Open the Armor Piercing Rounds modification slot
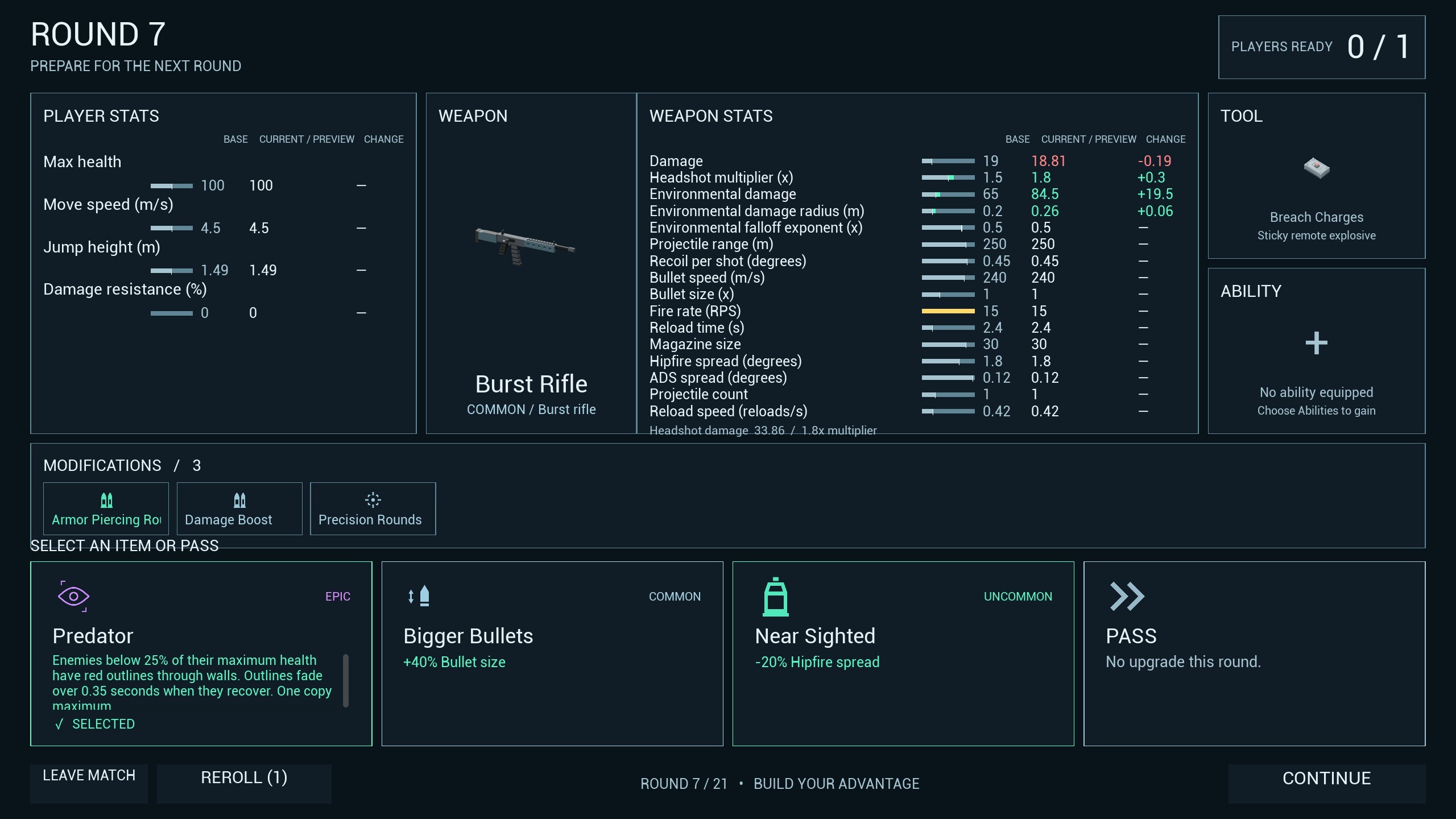The width and height of the screenshot is (1456, 819). pyautogui.click(x=106, y=508)
